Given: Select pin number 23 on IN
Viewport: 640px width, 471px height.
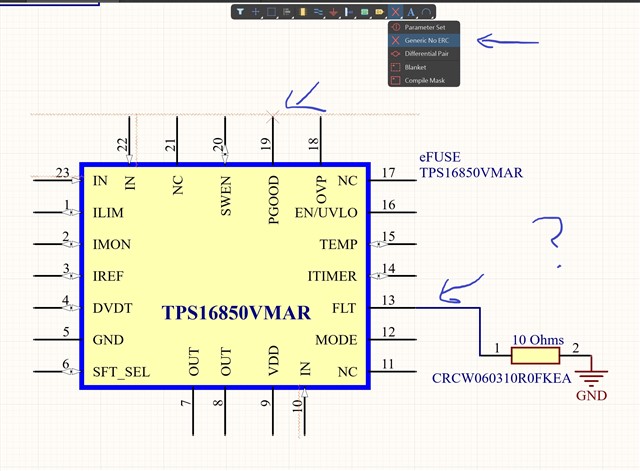Looking at the screenshot, I should click(62, 173).
